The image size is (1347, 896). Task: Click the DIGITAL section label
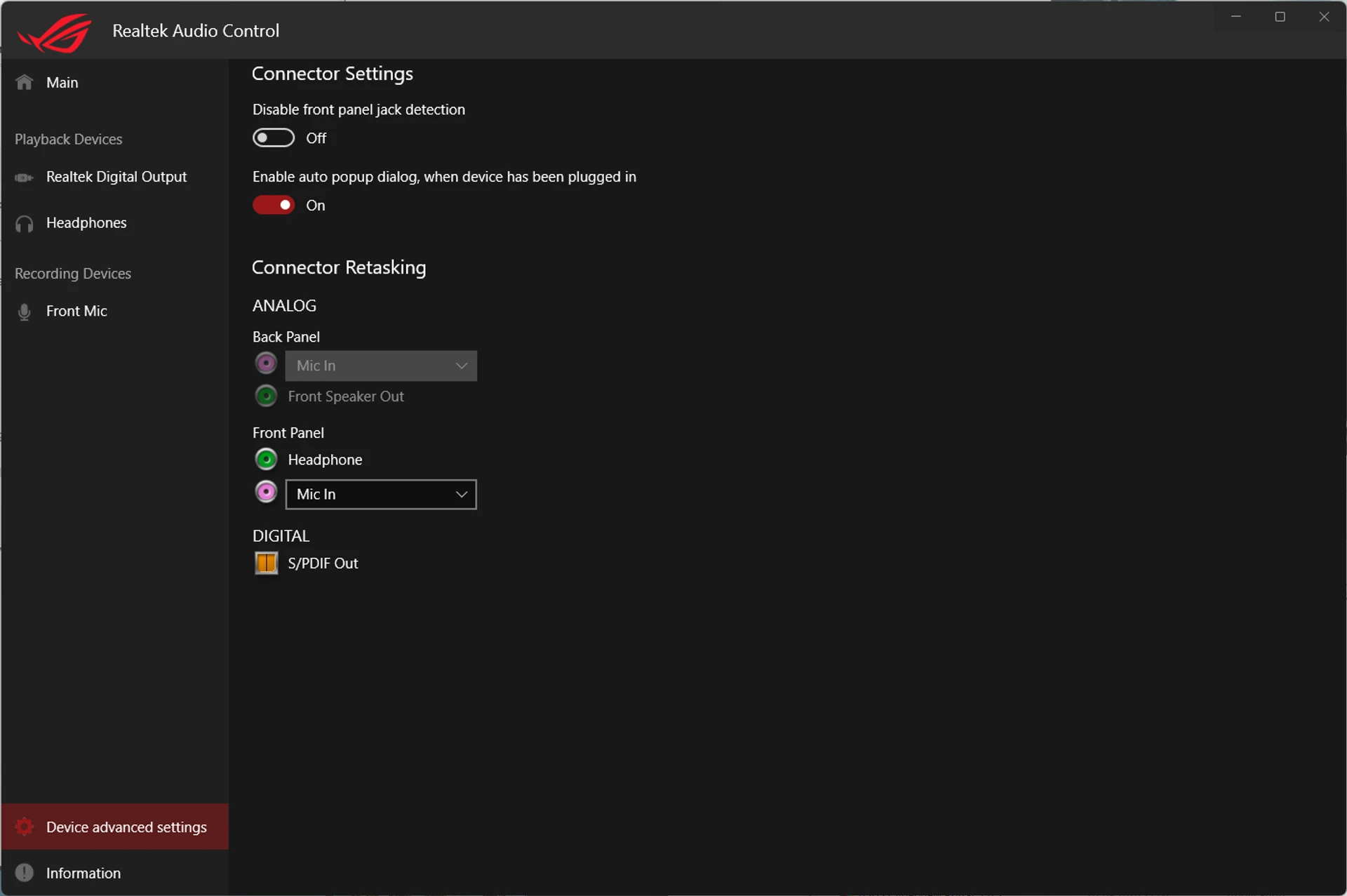281,536
